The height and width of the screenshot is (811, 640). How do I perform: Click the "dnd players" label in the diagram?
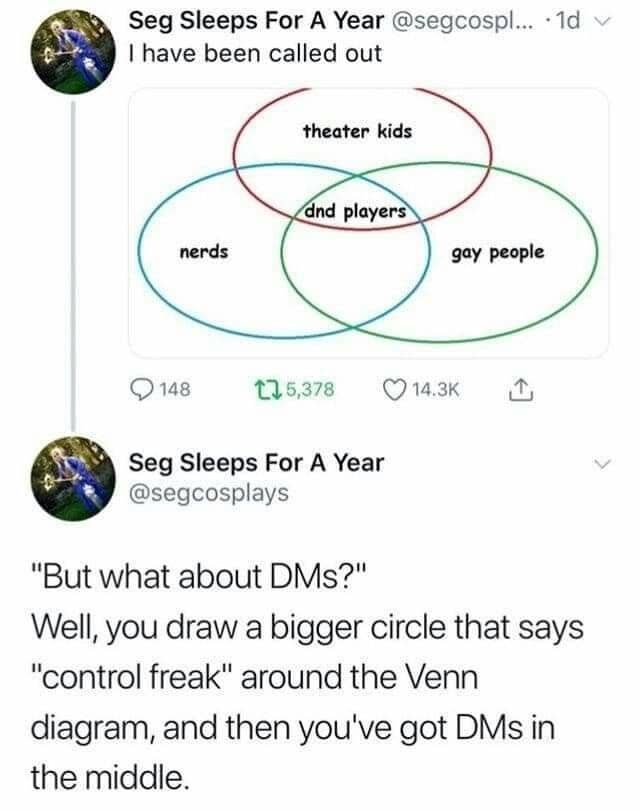[x=357, y=212]
